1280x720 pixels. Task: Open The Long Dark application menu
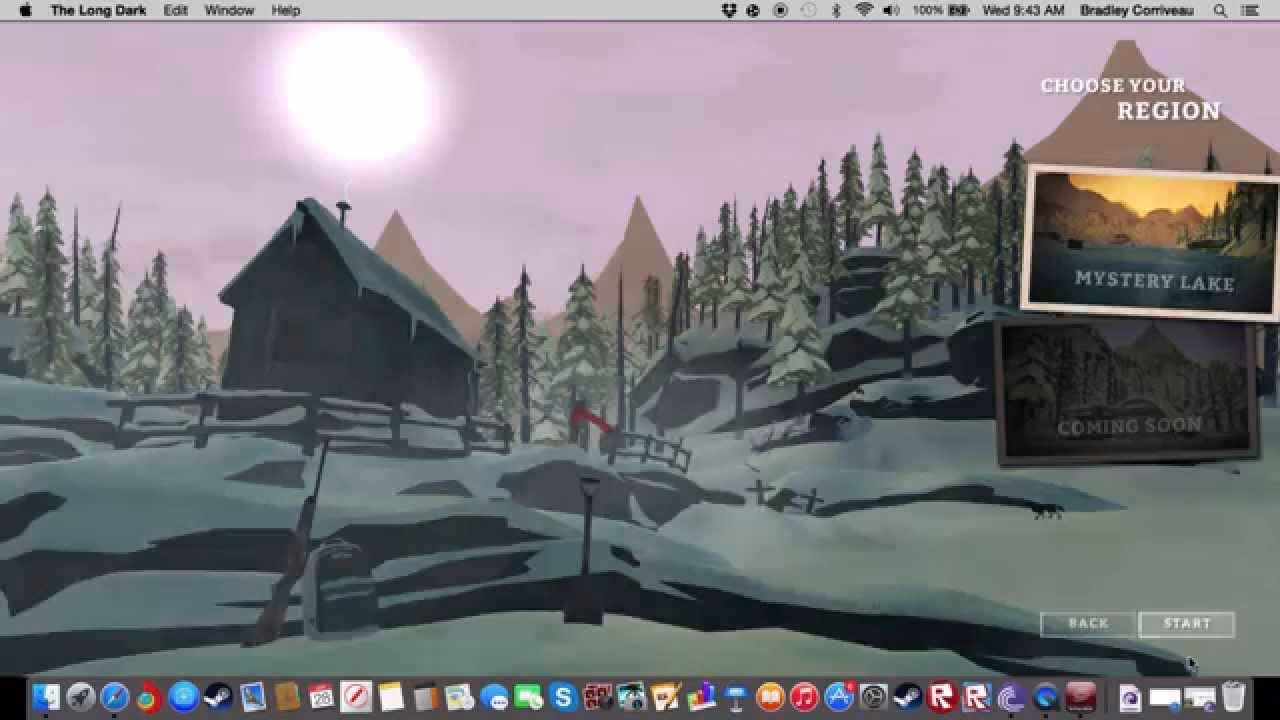(98, 10)
